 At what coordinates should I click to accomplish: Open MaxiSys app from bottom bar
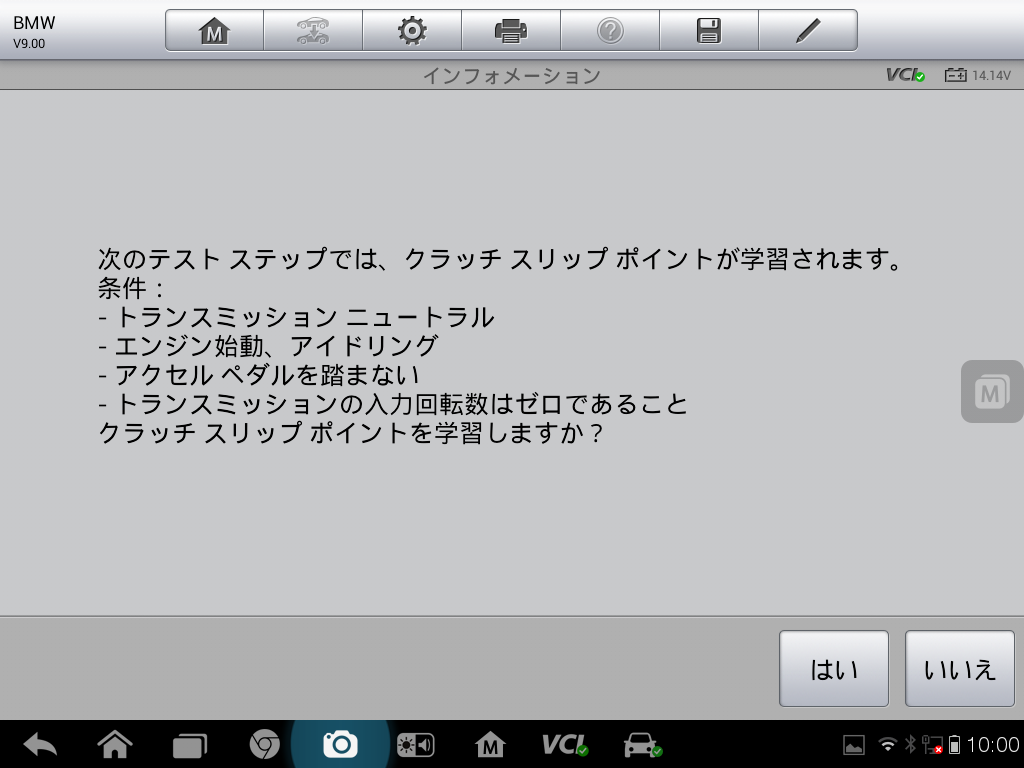pyautogui.click(x=490, y=744)
